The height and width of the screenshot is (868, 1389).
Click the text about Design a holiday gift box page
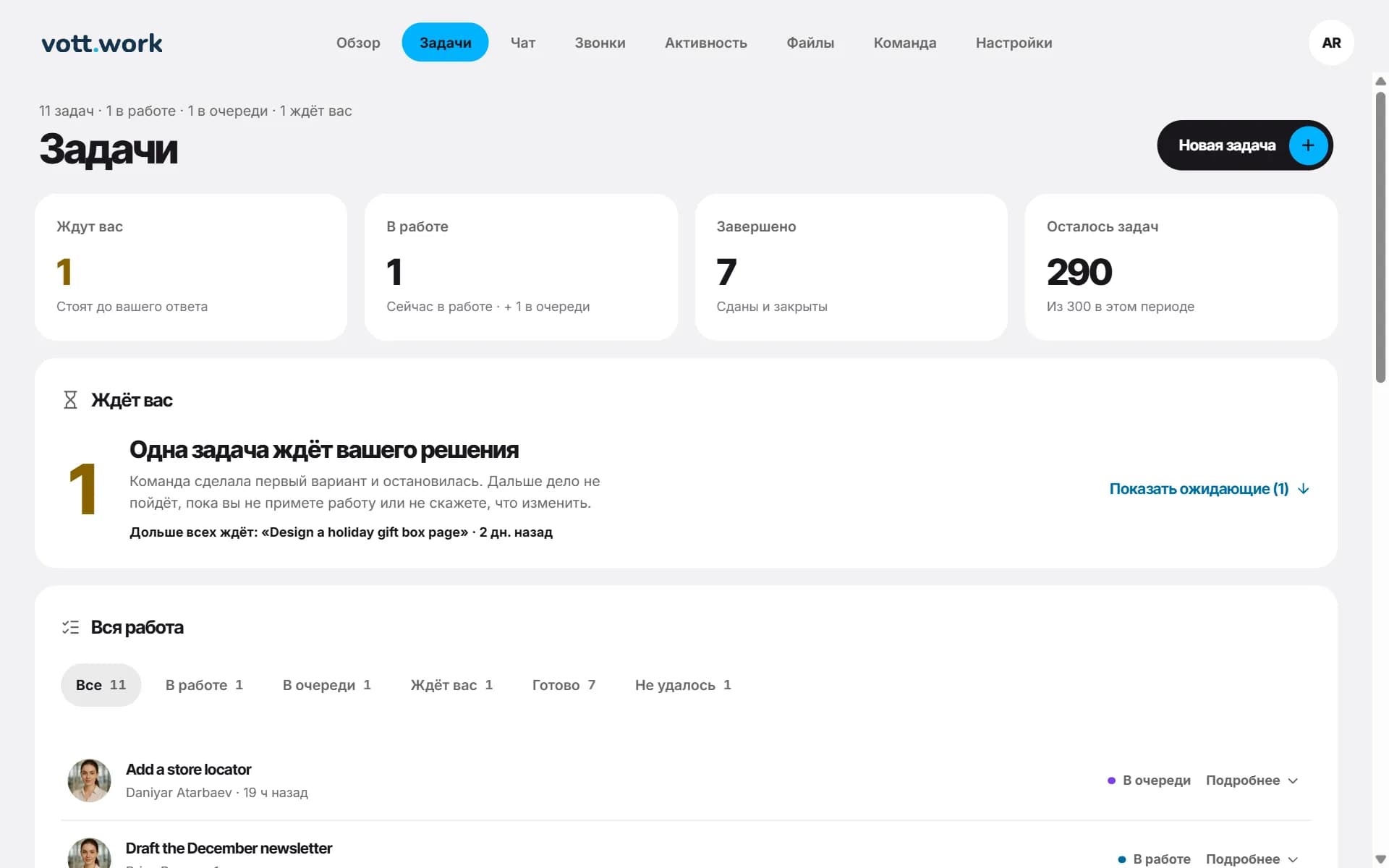click(341, 532)
